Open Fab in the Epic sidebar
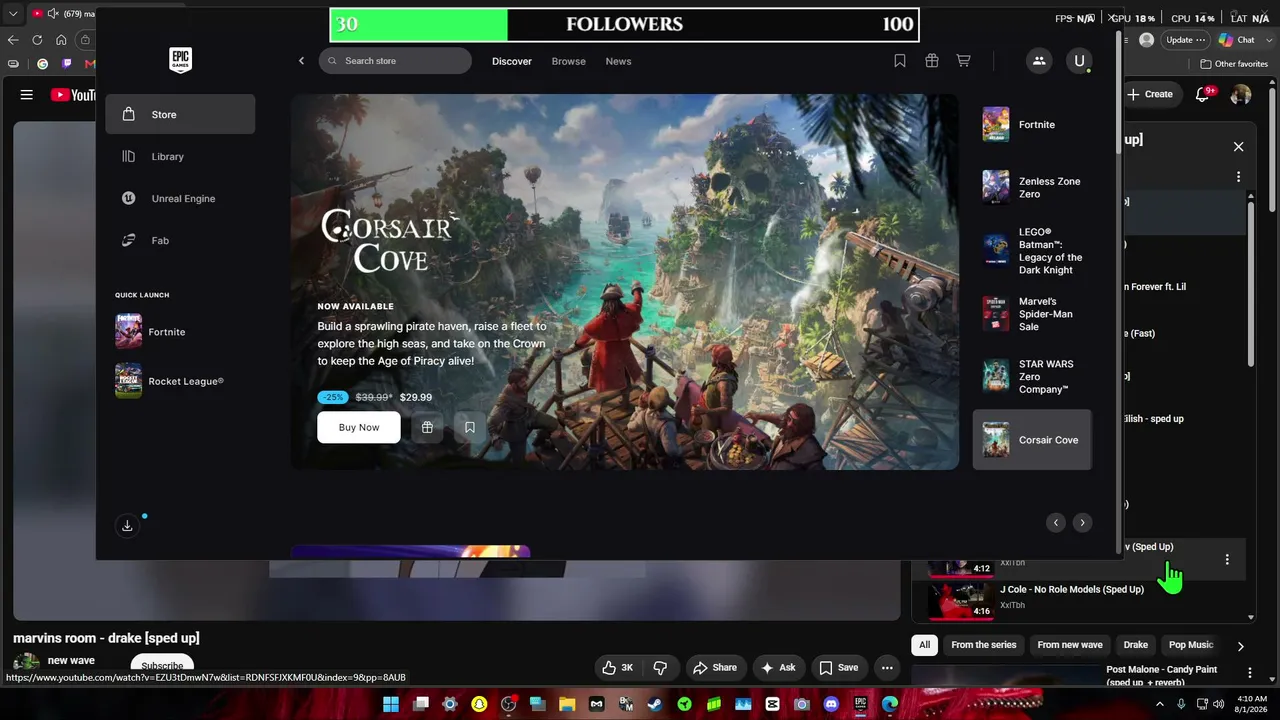Image resolution: width=1280 pixels, height=720 pixels. pos(180,240)
